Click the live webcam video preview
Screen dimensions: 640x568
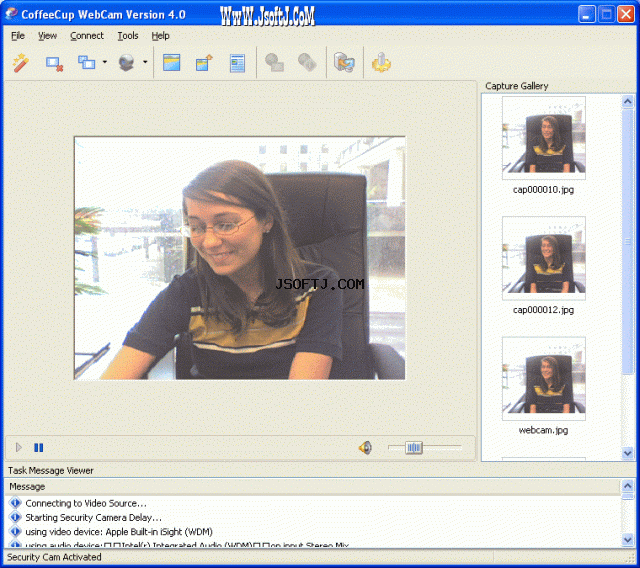(x=240, y=258)
